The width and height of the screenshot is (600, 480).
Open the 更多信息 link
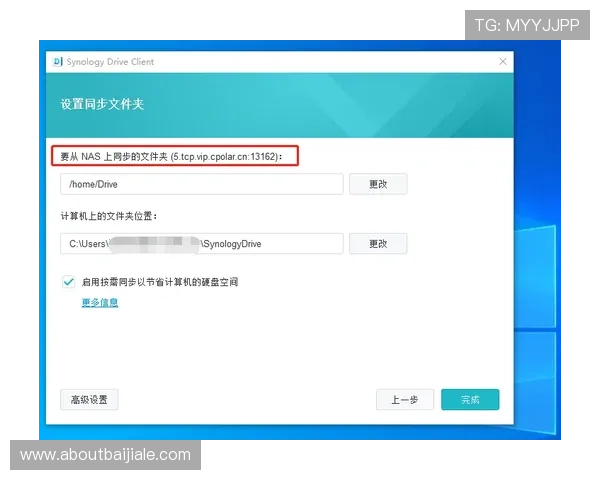coord(100,303)
